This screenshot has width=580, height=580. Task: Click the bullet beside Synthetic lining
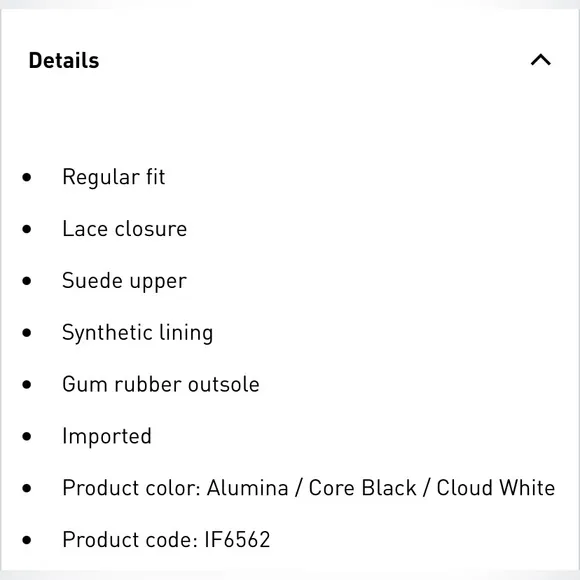[x=27, y=333]
